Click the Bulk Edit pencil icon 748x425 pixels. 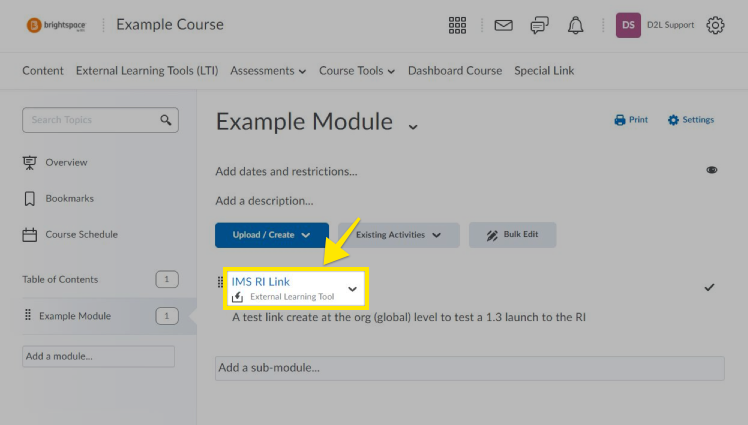pos(492,235)
